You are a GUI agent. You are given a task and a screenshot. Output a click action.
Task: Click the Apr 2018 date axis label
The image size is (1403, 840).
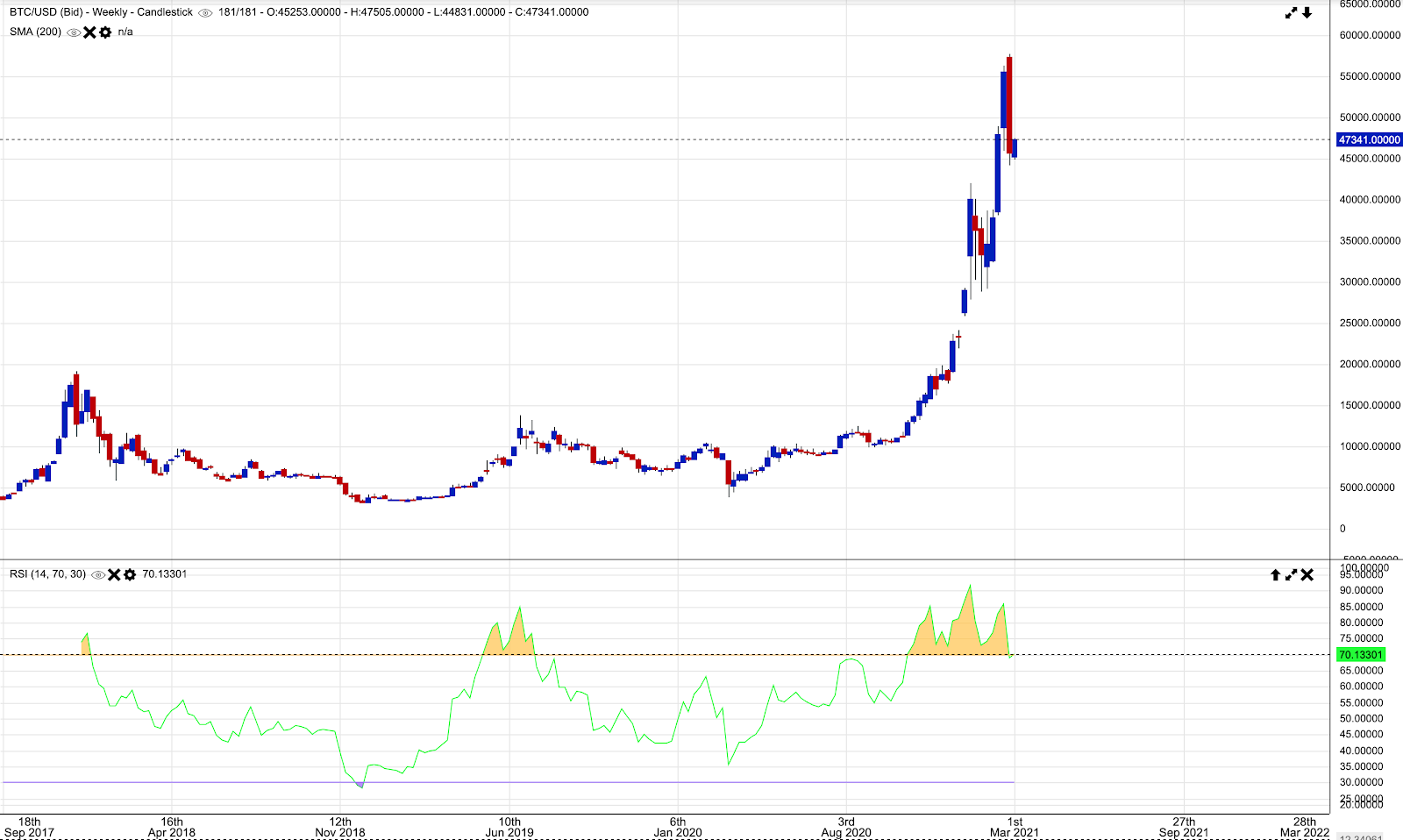[x=172, y=827]
